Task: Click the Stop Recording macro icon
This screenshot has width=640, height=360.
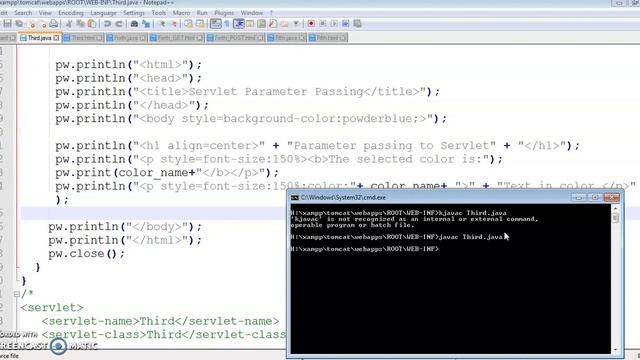Action: [x=322, y=24]
